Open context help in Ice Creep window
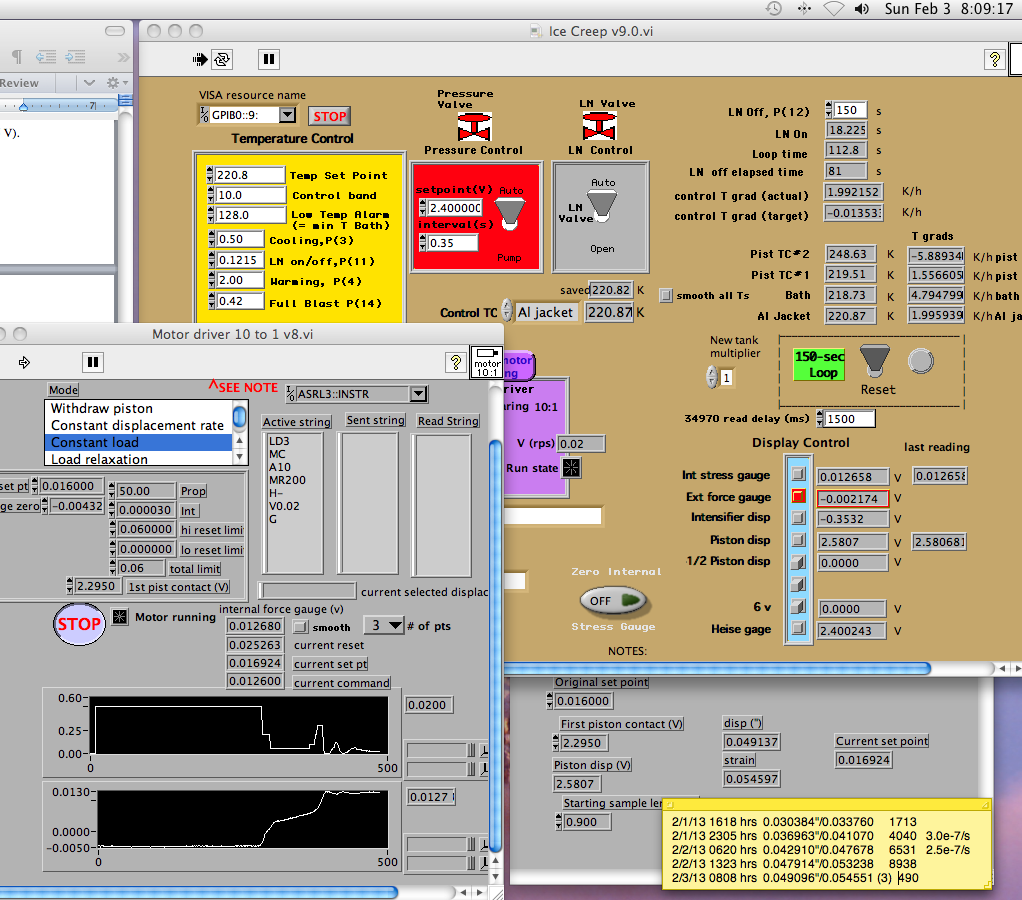This screenshot has height=900, width=1022. (x=994, y=59)
